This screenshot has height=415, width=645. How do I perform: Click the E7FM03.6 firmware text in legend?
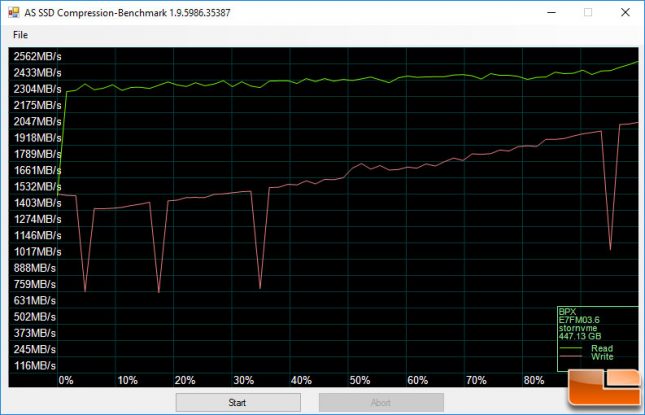click(x=579, y=320)
